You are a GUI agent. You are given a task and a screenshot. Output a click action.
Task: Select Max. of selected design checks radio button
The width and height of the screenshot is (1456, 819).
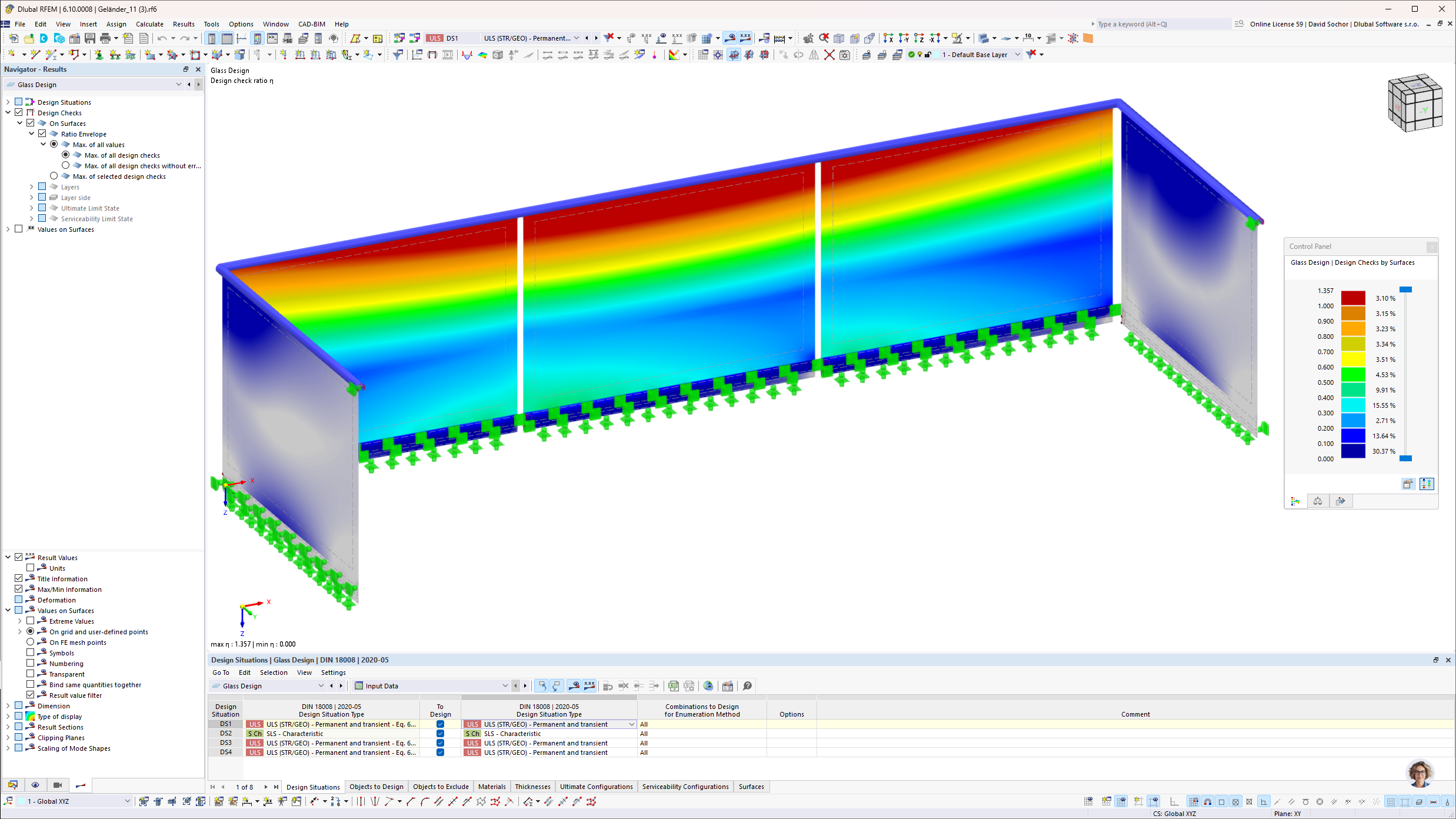click(x=54, y=175)
